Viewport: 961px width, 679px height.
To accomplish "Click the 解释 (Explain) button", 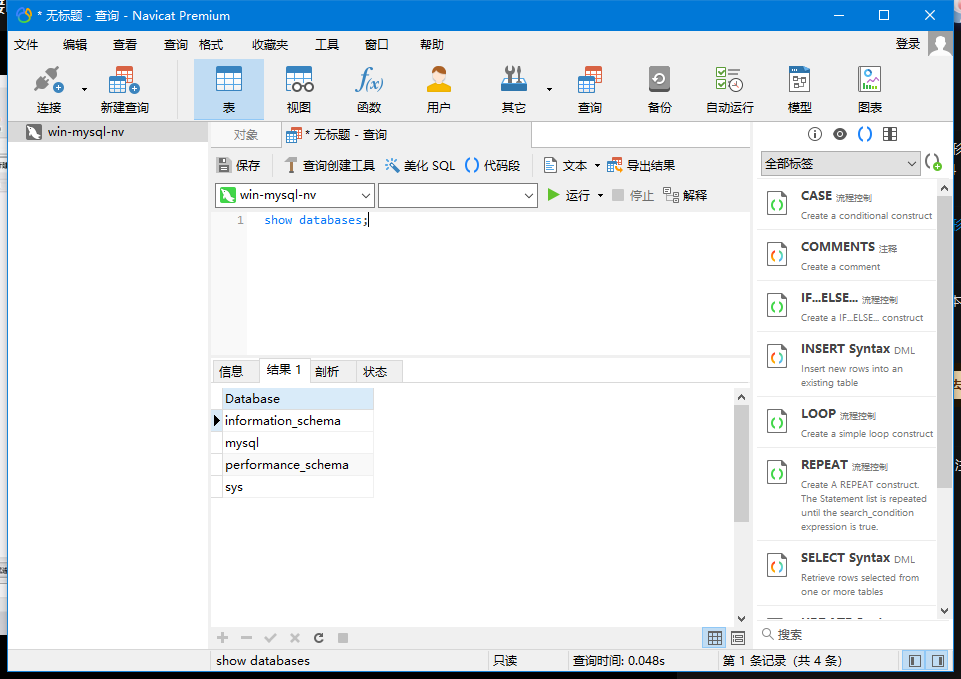I will [685, 195].
